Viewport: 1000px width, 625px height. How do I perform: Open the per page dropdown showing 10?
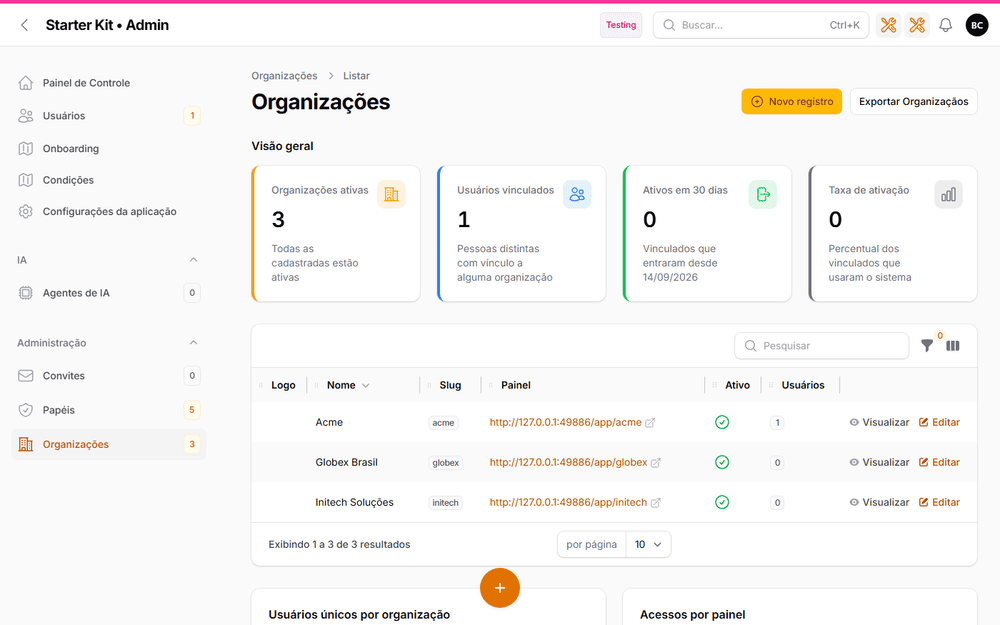[648, 545]
